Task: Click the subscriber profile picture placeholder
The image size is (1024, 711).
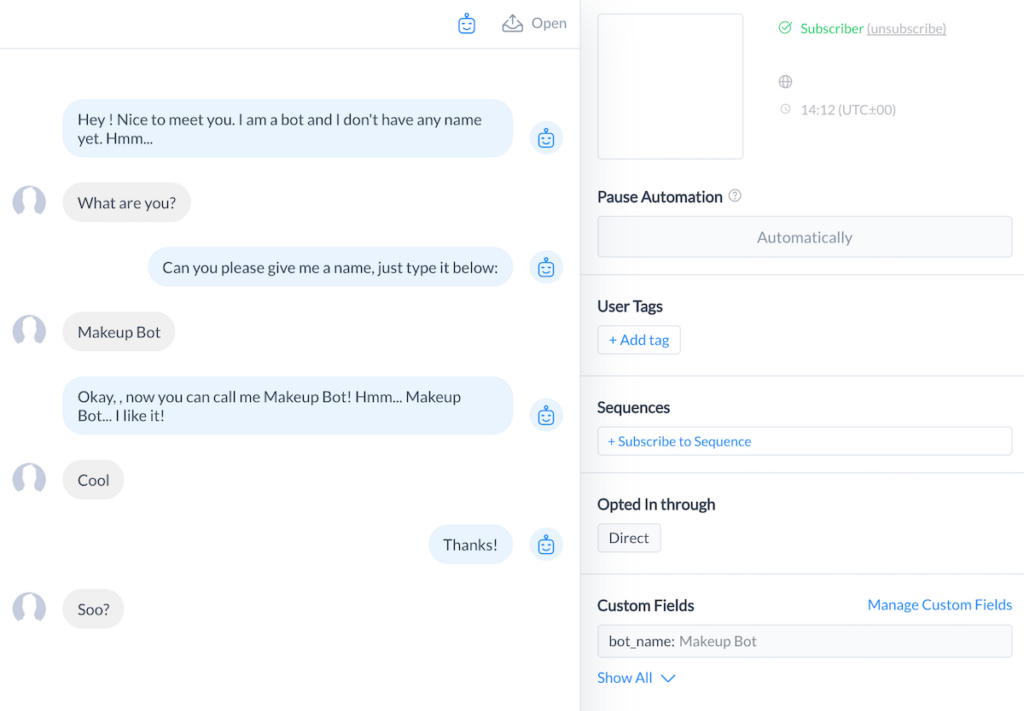Action: pos(670,86)
